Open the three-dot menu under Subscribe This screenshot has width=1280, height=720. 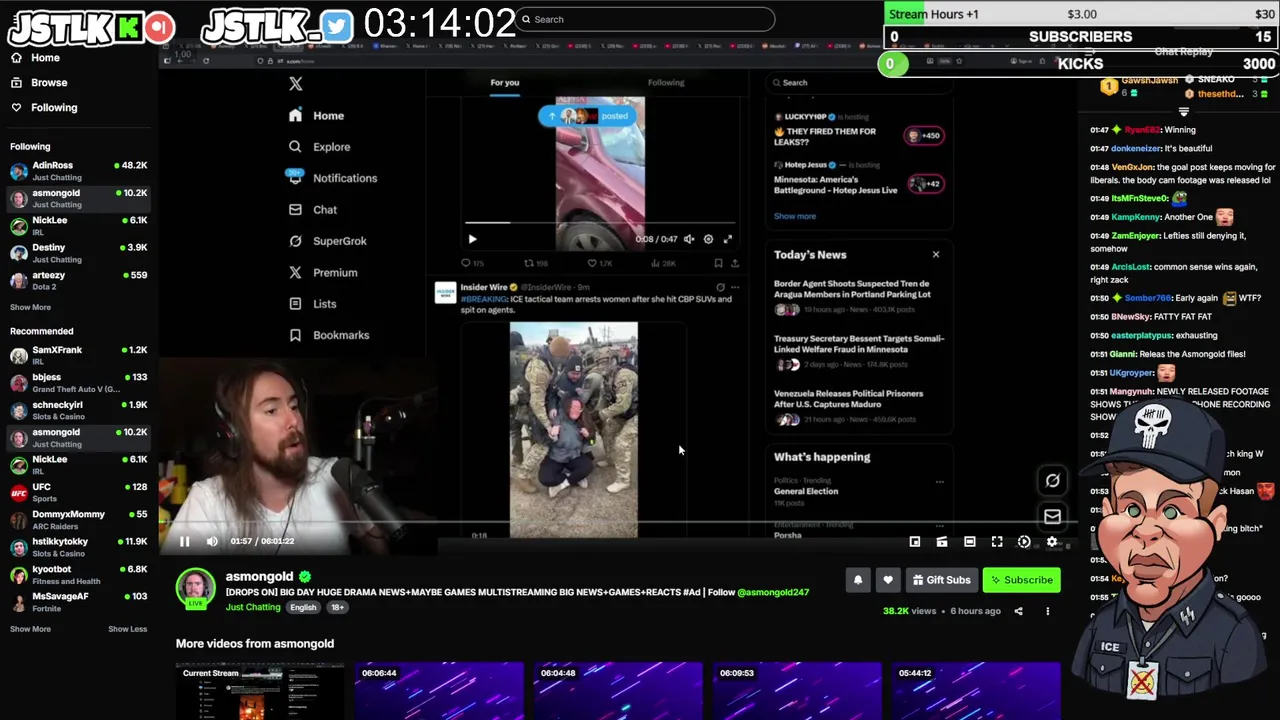click(1048, 611)
